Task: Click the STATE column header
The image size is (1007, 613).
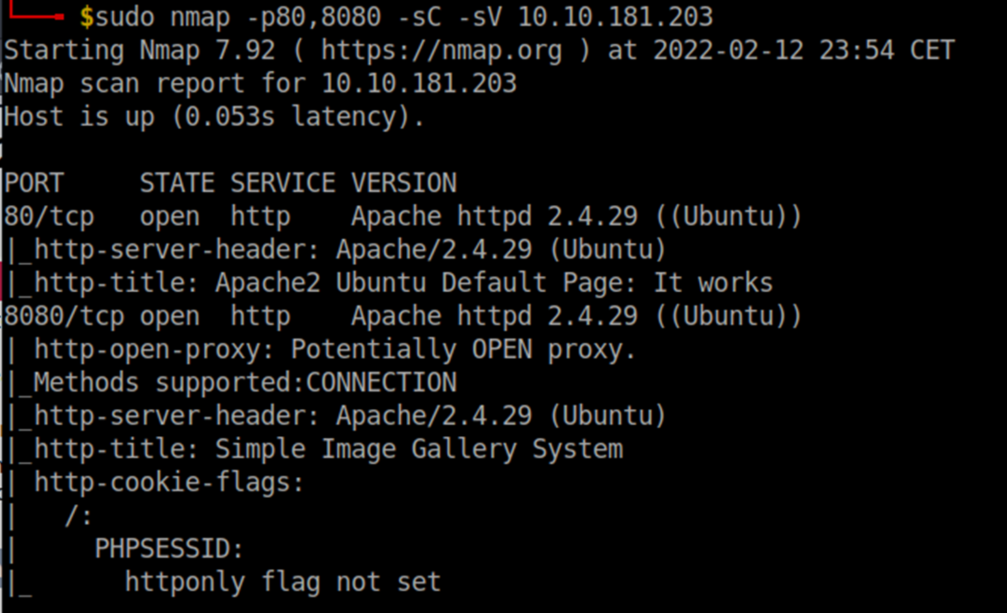Action: point(177,183)
